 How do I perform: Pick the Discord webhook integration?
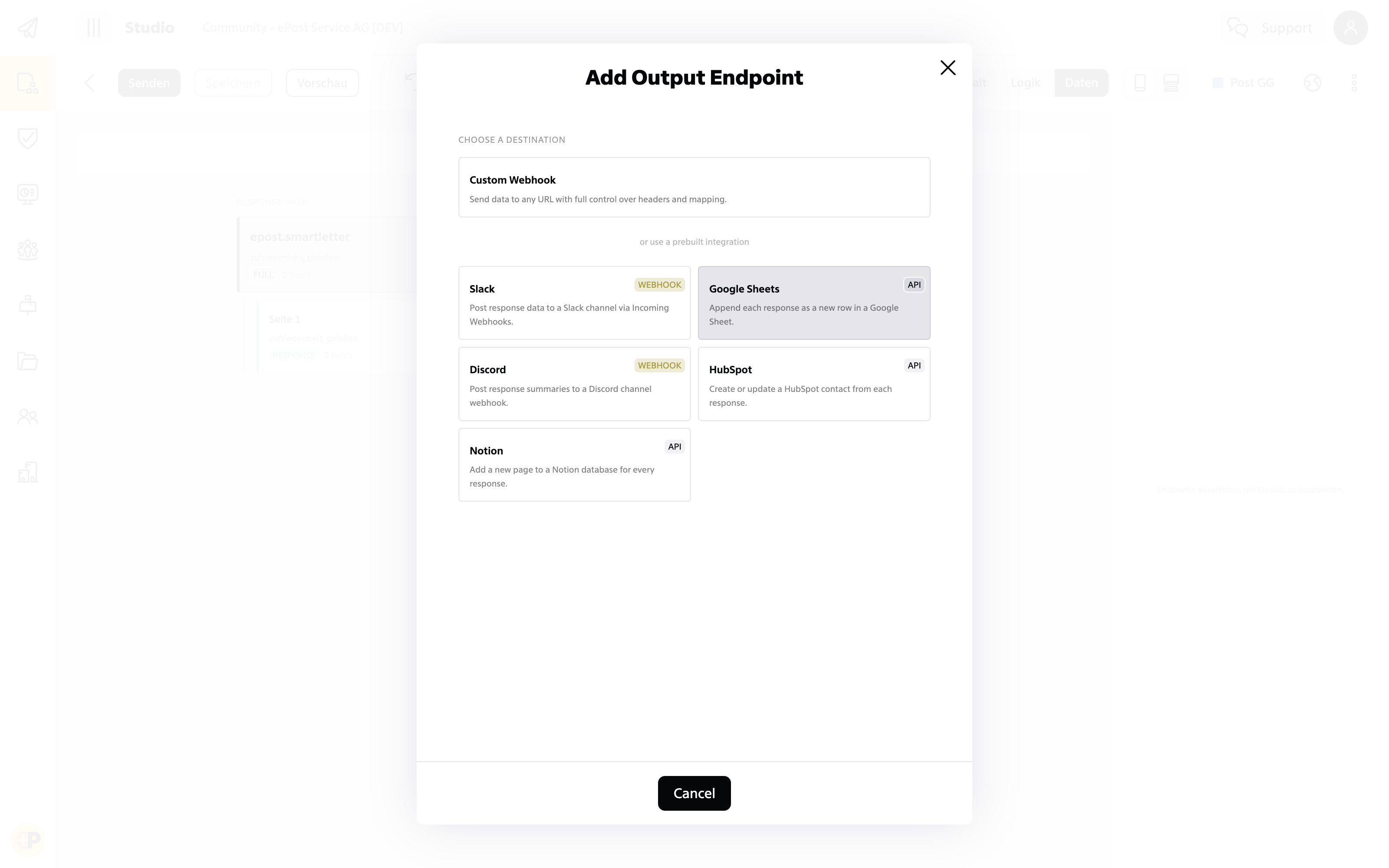pyautogui.click(x=574, y=384)
